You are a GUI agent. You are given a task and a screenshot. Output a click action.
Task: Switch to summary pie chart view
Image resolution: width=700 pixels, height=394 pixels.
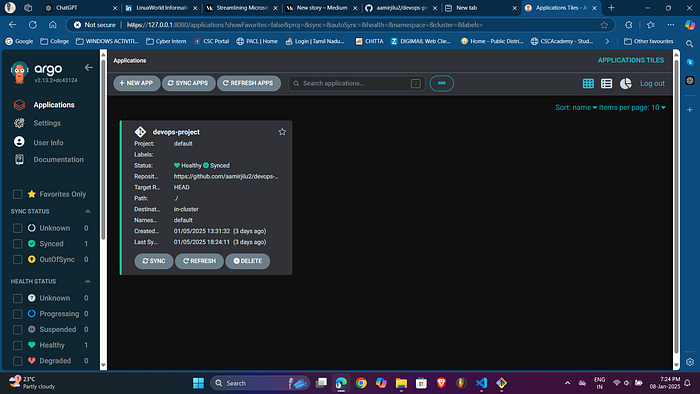(x=625, y=83)
